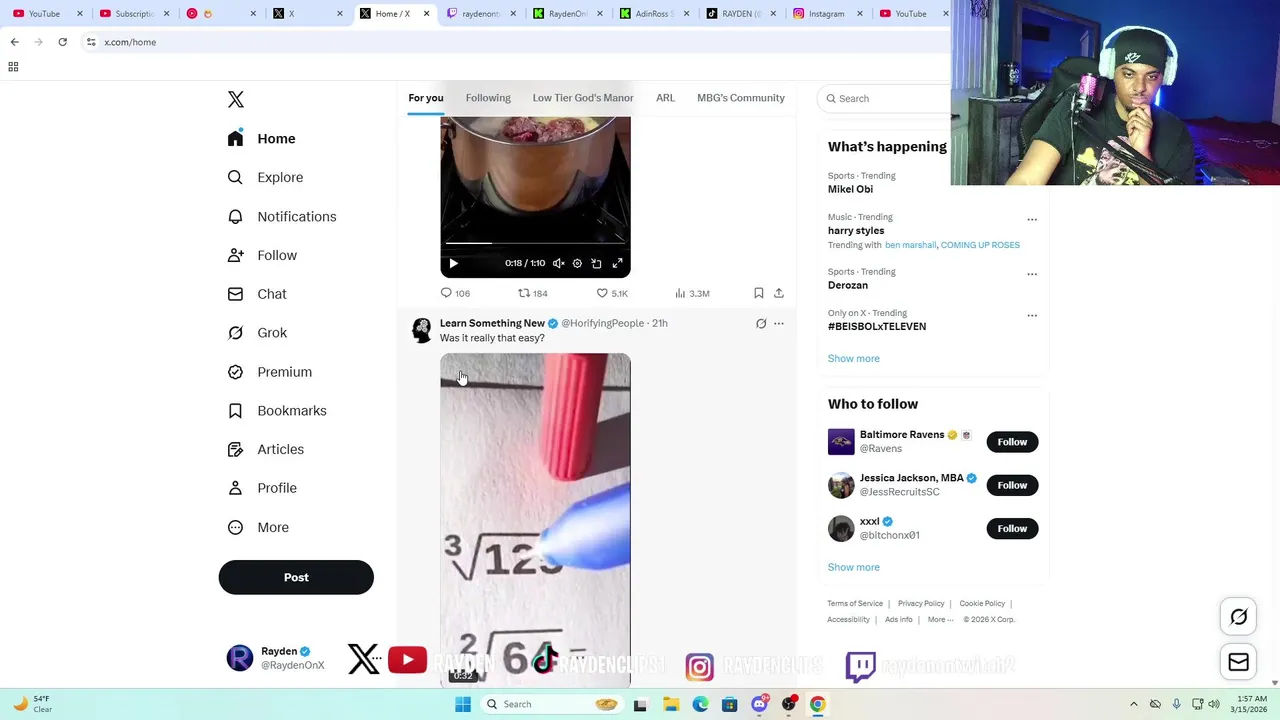Image resolution: width=1280 pixels, height=720 pixels.
Task: Open the Follow page in the sidebar
Action: (263, 255)
